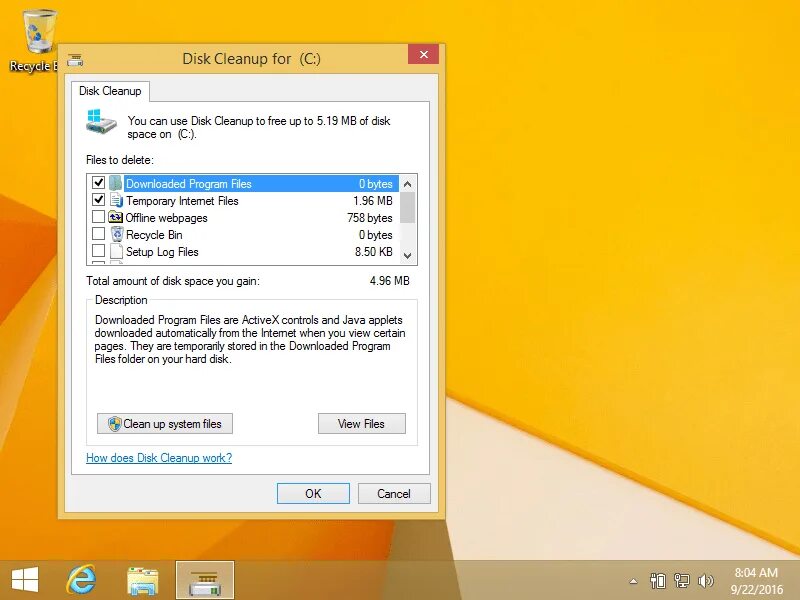Show hidden tray icons with the up arrow
Image resolution: width=800 pixels, height=600 pixels.
coord(633,579)
